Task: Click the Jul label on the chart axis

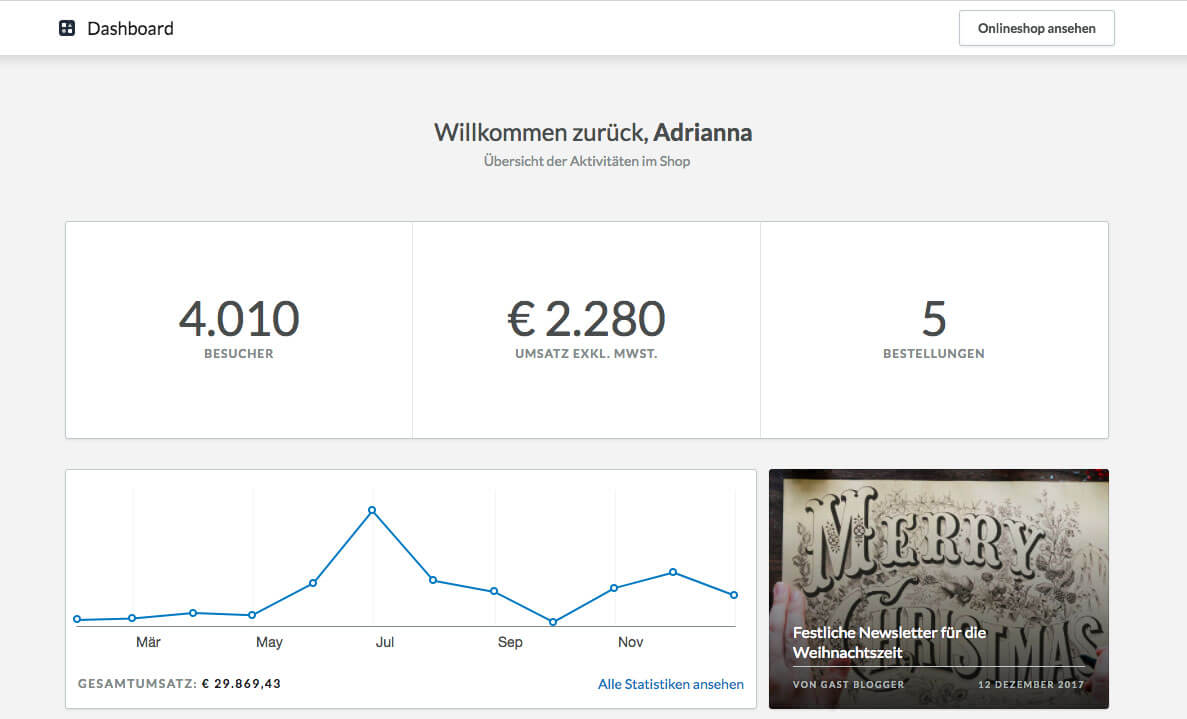Action: coord(385,642)
